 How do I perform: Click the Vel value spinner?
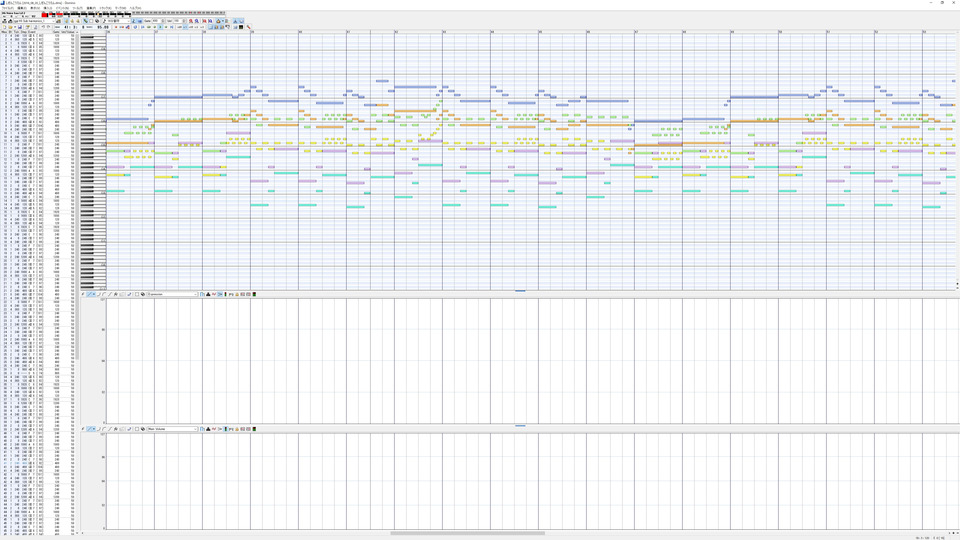click(x=184, y=21)
